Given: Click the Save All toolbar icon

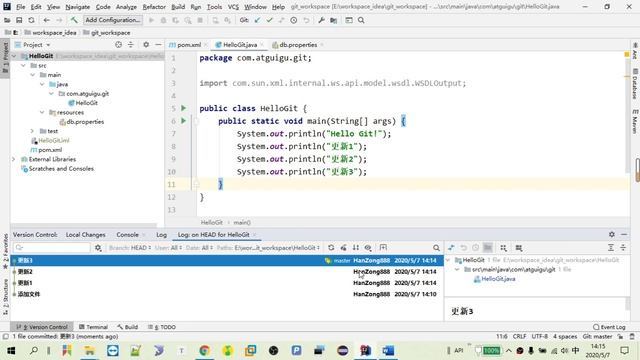Looking at the screenshot, I should (19, 20).
